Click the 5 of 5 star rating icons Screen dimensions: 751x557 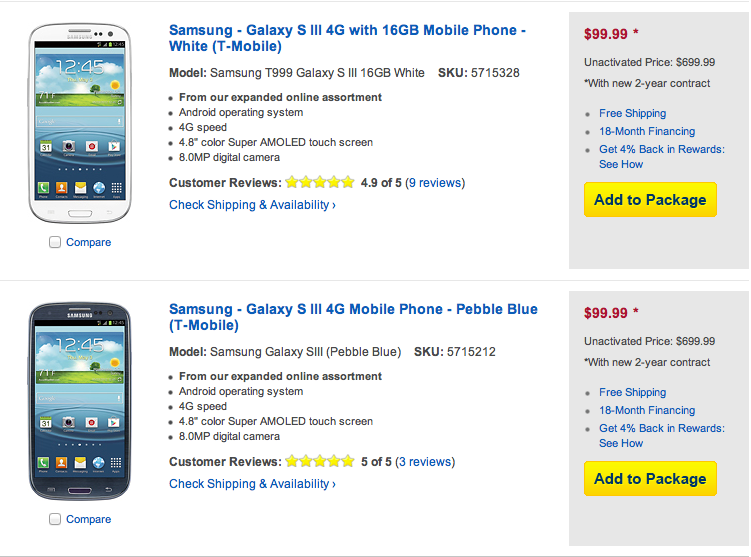tap(320, 462)
